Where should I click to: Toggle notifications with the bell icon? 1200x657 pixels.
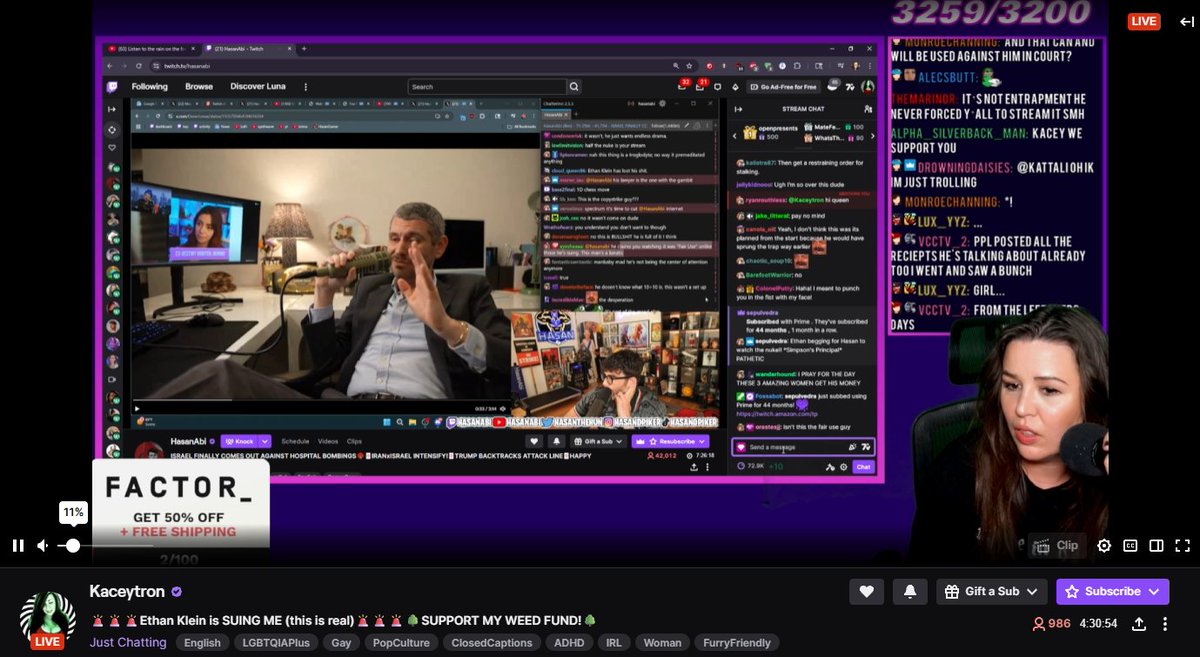coord(909,591)
